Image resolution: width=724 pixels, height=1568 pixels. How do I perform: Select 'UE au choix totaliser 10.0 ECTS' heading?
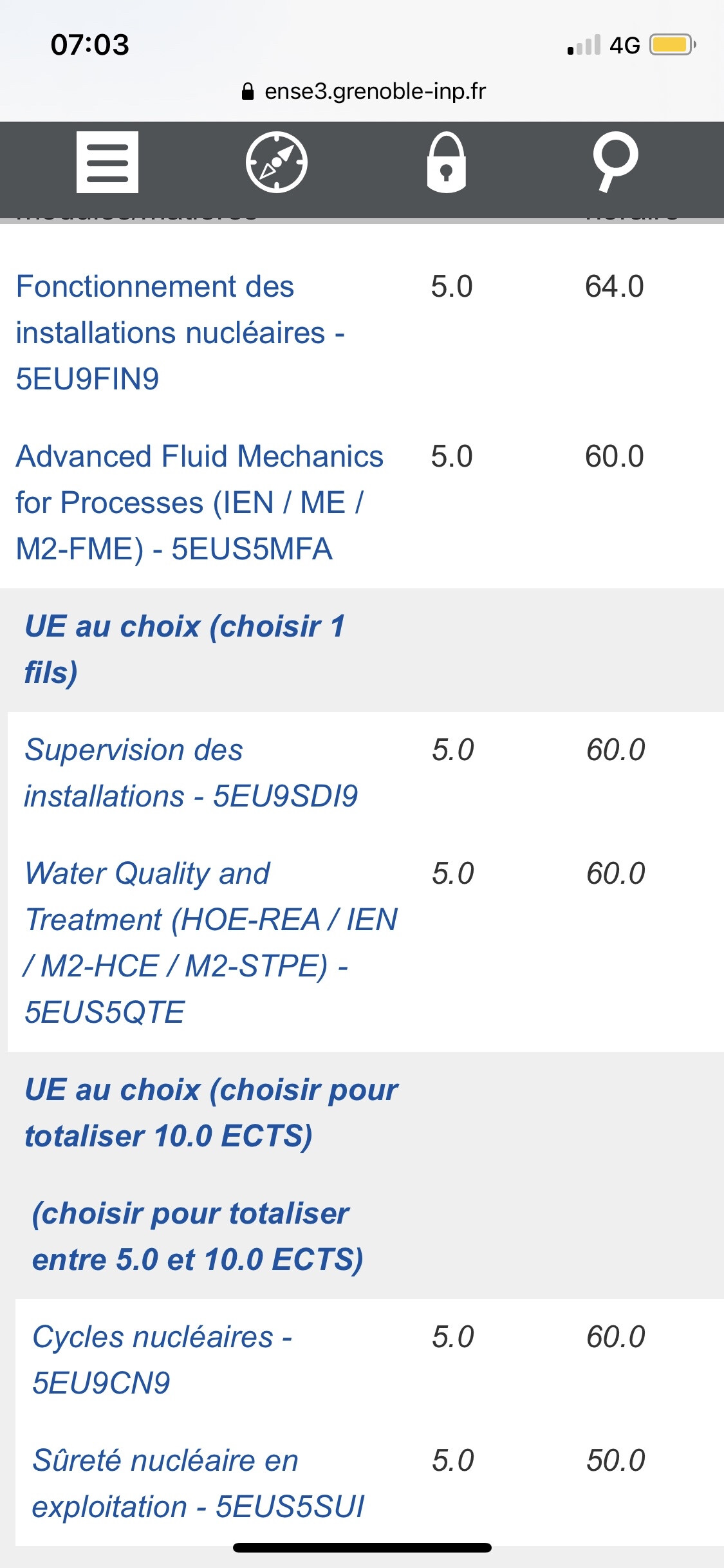tap(211, 1112)
